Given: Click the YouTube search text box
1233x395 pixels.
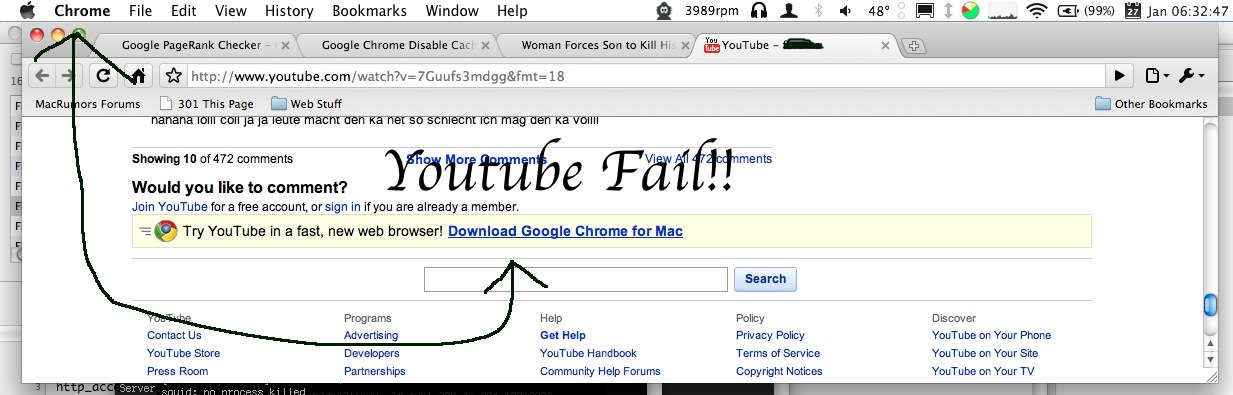Looking at the screenshot, I should point(576,279).
